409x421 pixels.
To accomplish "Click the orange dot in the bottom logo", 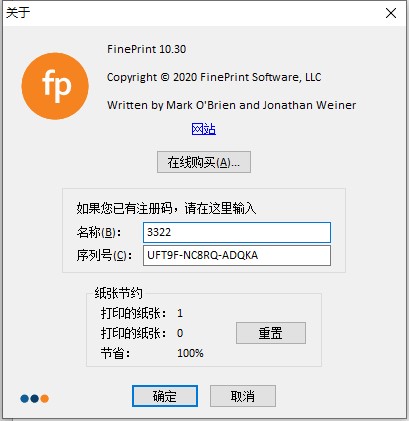I will click(x=45, y=398).
